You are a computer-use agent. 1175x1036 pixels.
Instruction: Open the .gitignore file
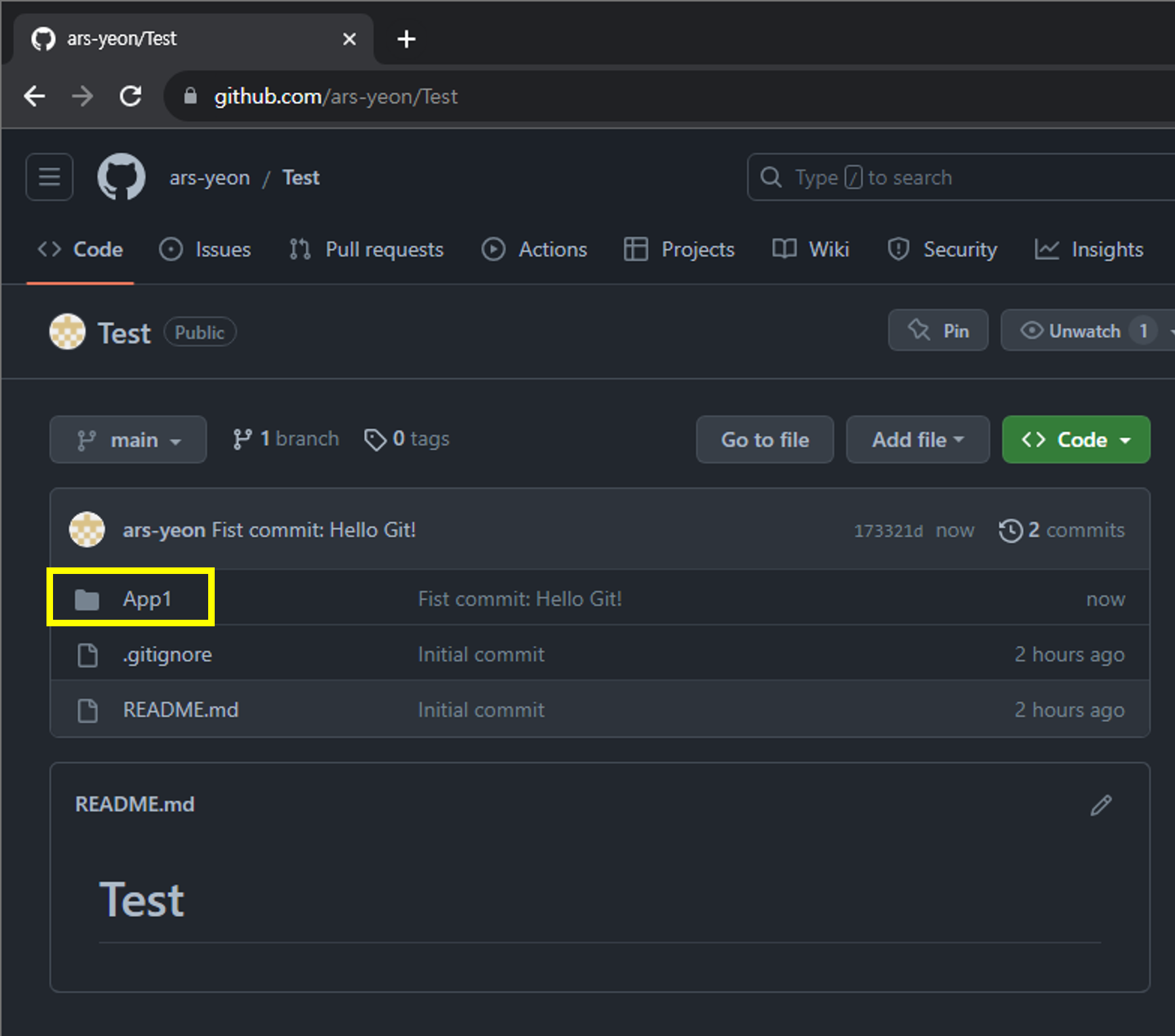coord(168,654)
